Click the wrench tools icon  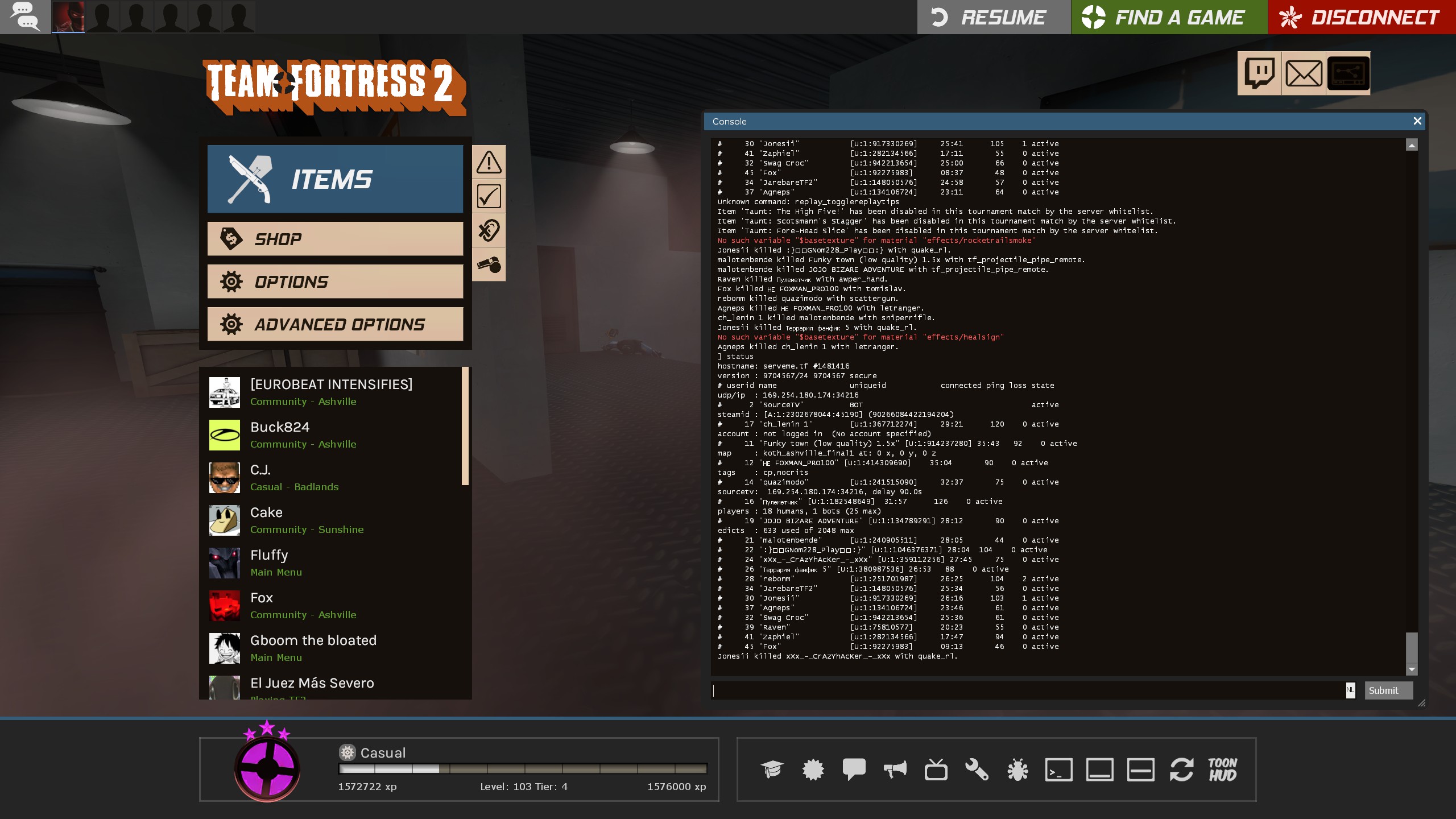[977, 770]
